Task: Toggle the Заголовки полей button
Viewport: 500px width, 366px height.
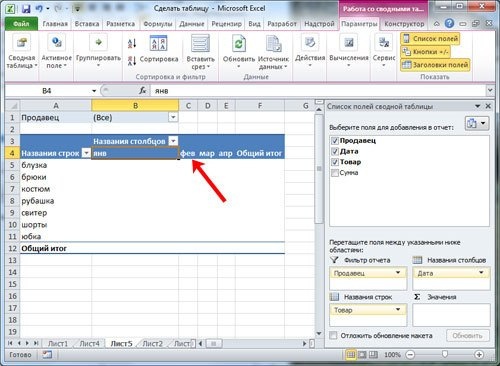Action: point(435,65)
